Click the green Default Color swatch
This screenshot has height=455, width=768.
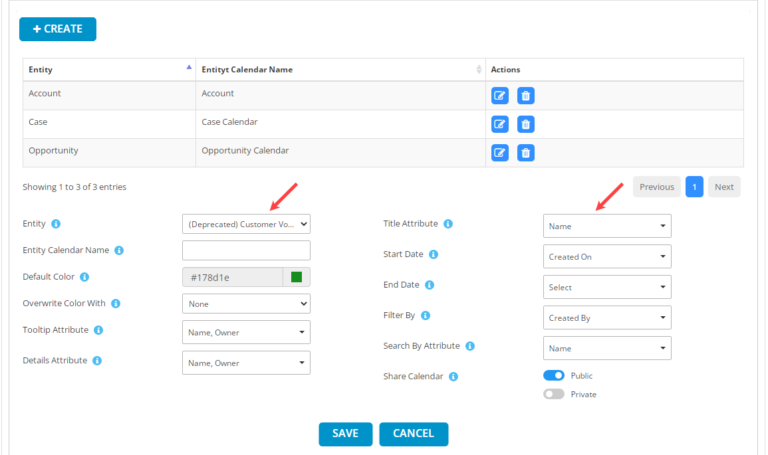coord(296,277)
